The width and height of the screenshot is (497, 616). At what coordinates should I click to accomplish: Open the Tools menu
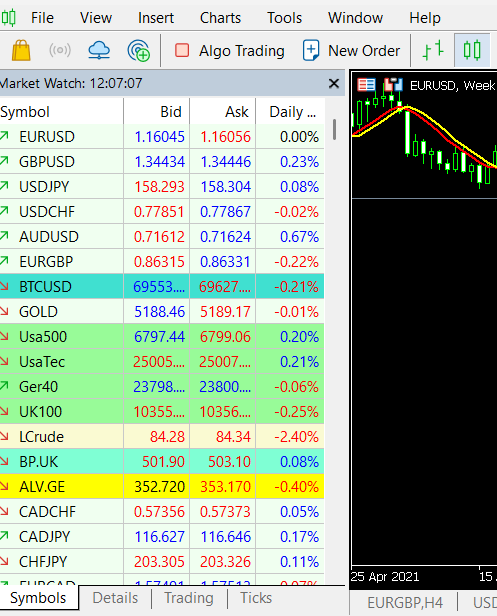coord(284,18)
